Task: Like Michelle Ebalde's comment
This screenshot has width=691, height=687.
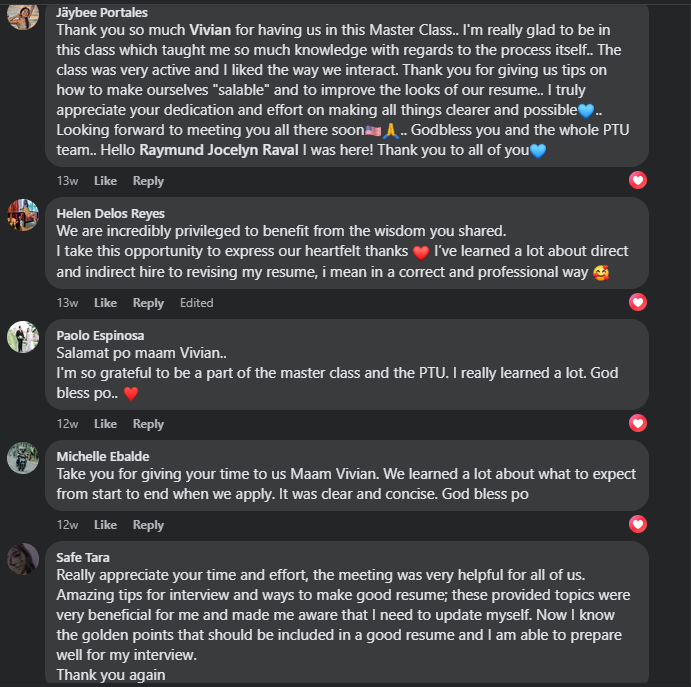Action: 105,525
